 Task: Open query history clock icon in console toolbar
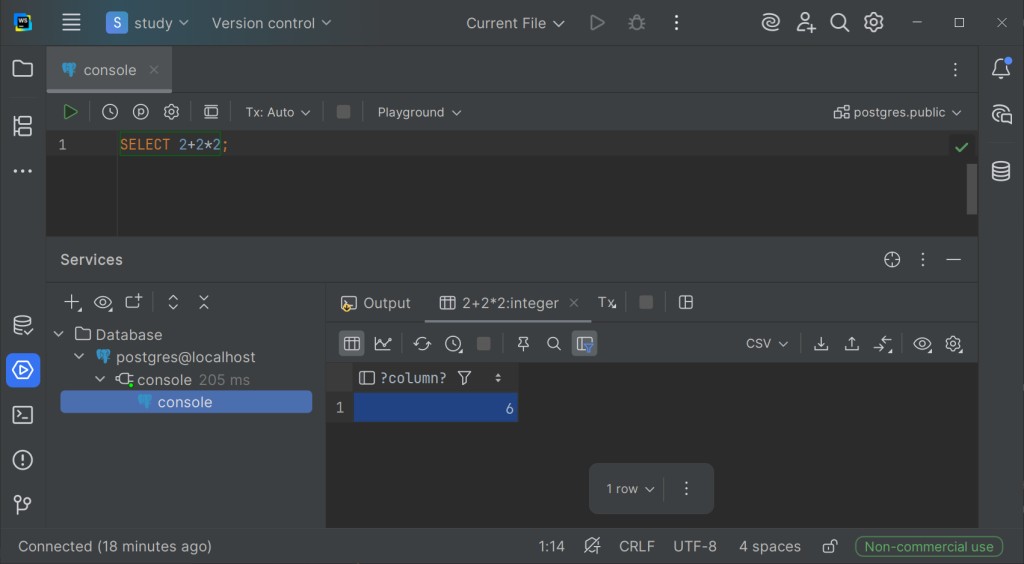click(x=110, y=112)
